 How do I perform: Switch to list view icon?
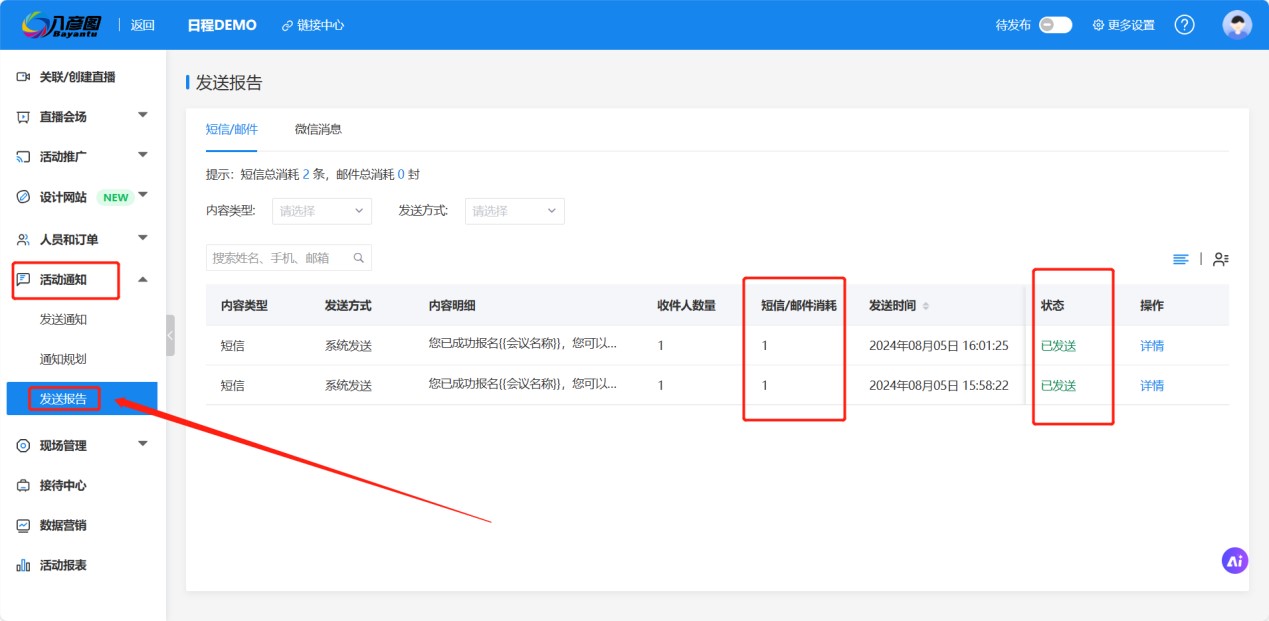pyautogui.click(x=1181, y=259)
